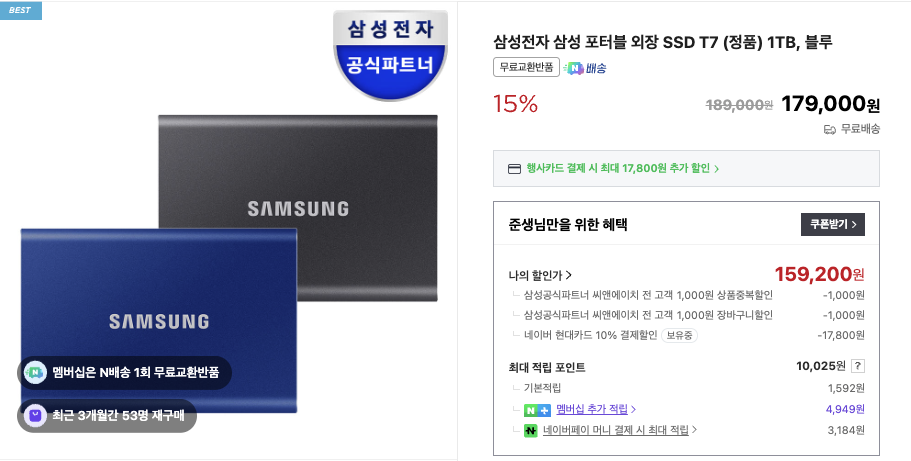Screen dimensions: 911x461
Task: Open 네이버페이 머니 결제 시 최대 적립 link
Action: (616, 430)
